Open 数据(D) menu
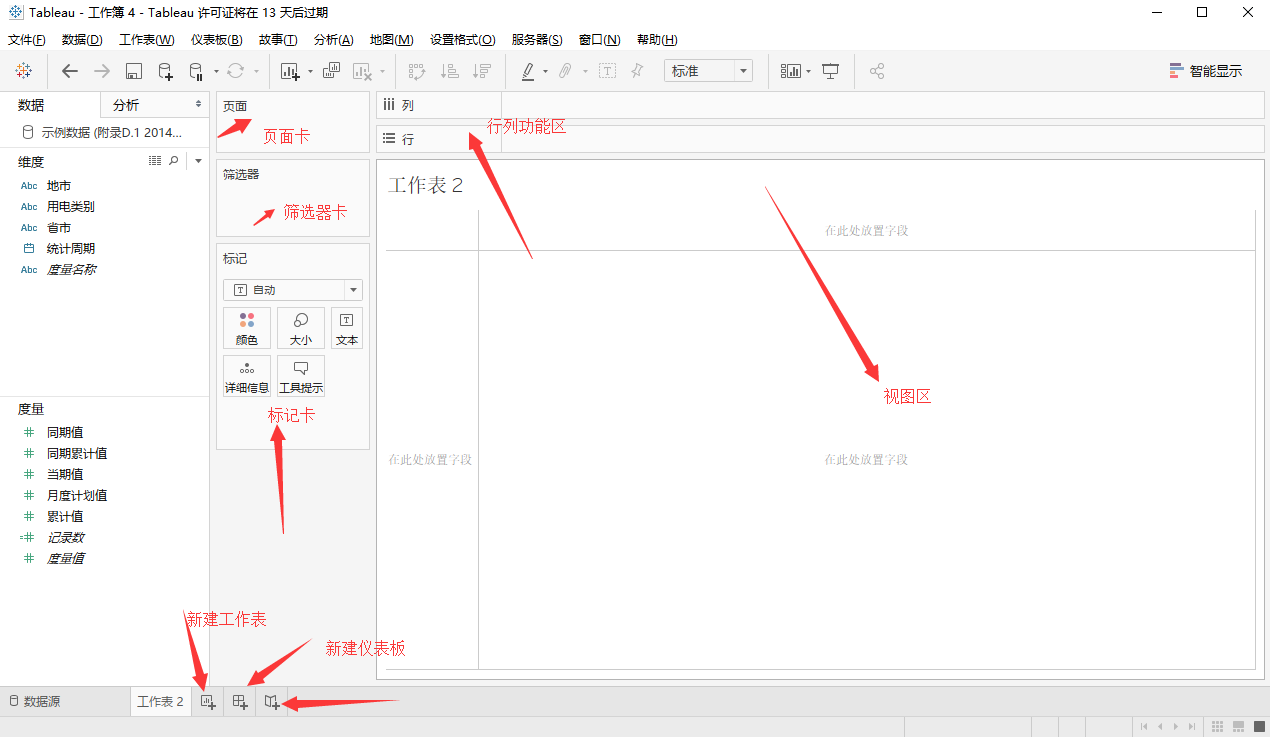The width and height of the screenshot is (1270, 737). 82,40
